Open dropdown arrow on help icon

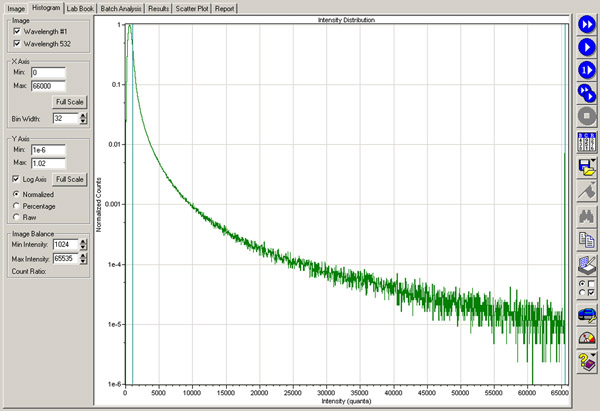[x=594, y=355]
